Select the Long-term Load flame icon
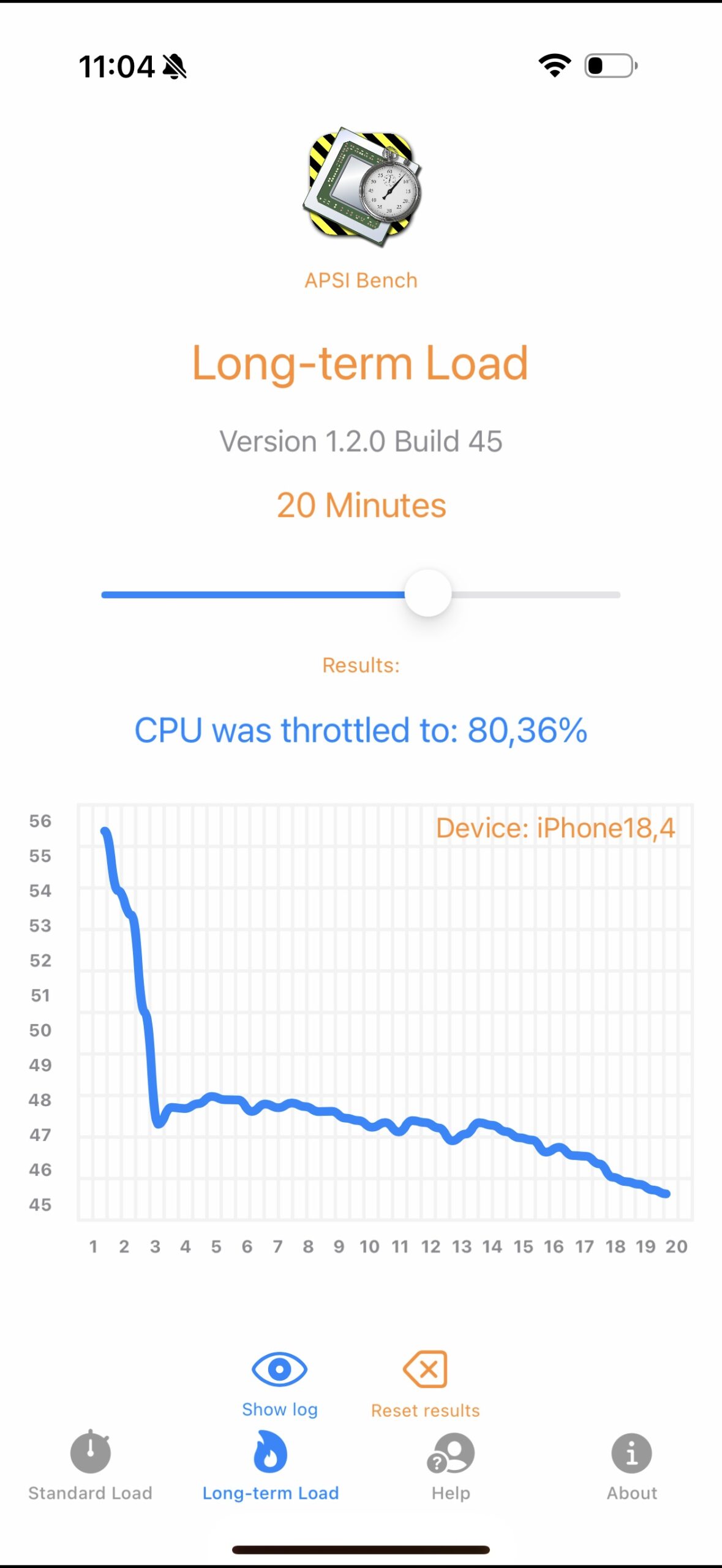Screen dimensions: 722x1568 270,1452
